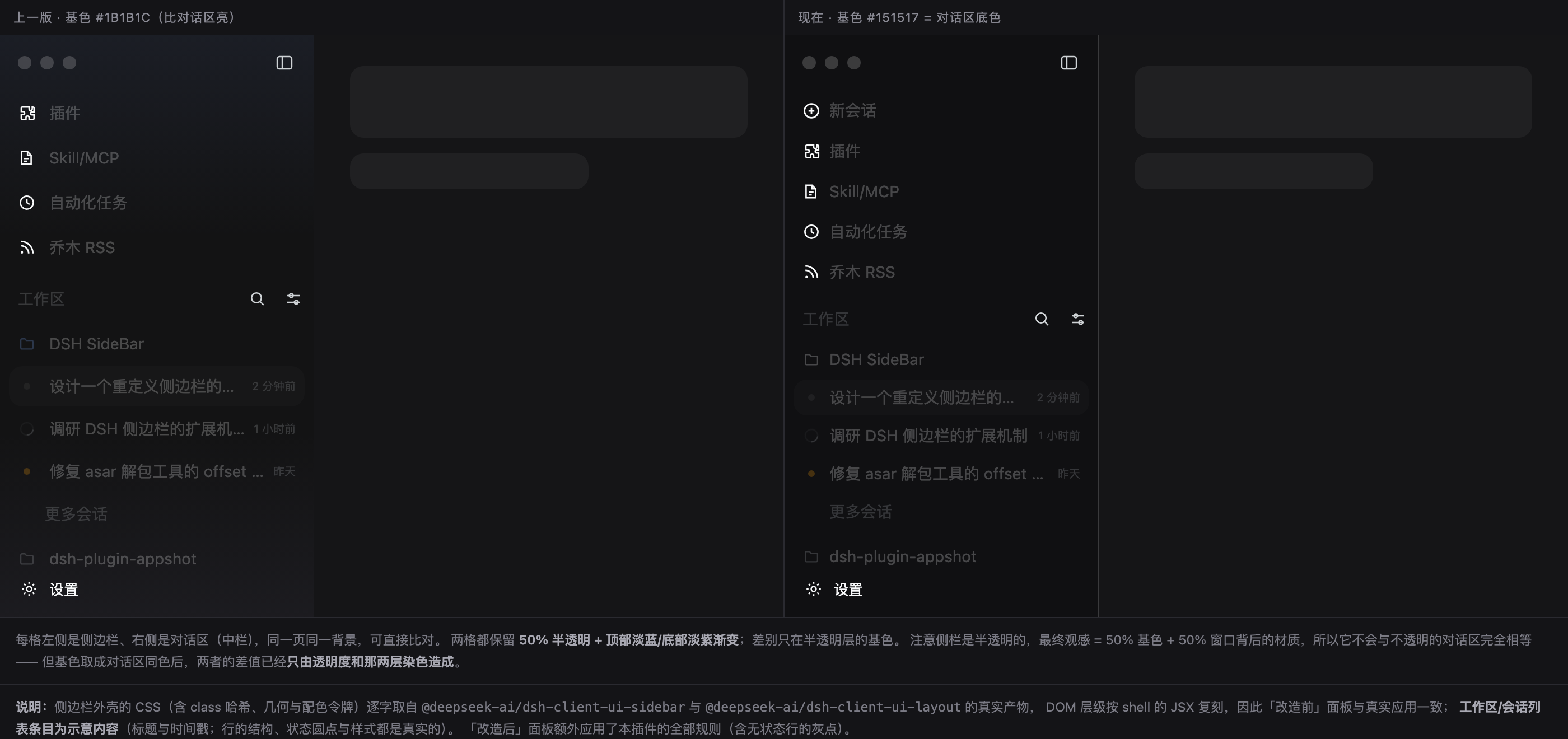Open workspace filter settings in right panel

tap(1078, 319)
